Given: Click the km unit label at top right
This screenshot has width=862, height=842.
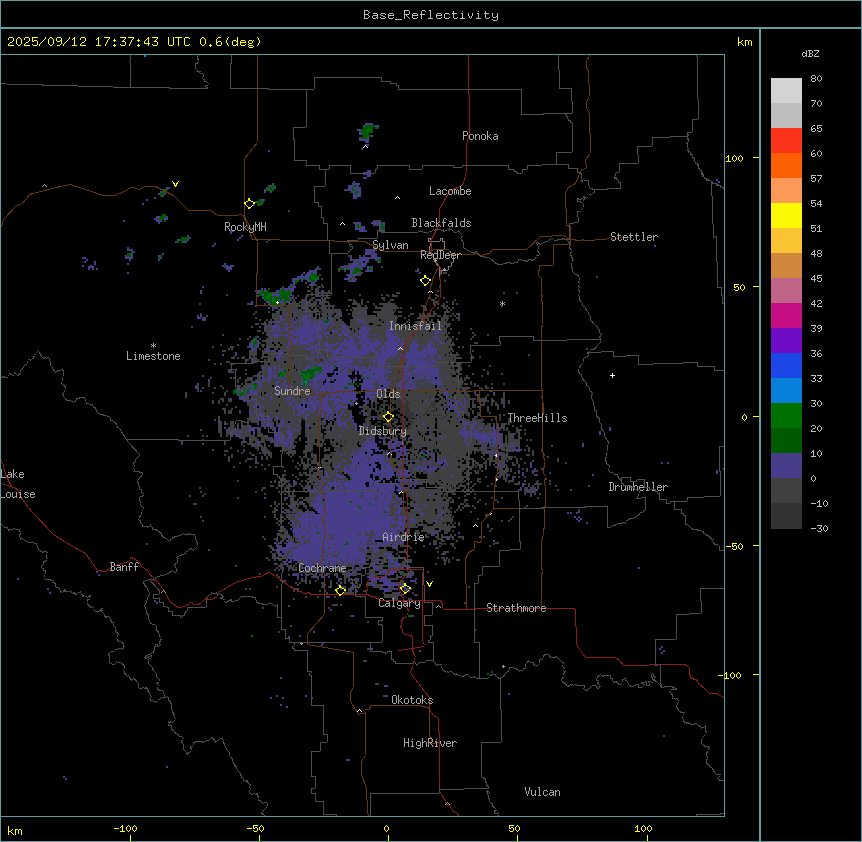Looking at the screenshot, I should tap(744, 42).
